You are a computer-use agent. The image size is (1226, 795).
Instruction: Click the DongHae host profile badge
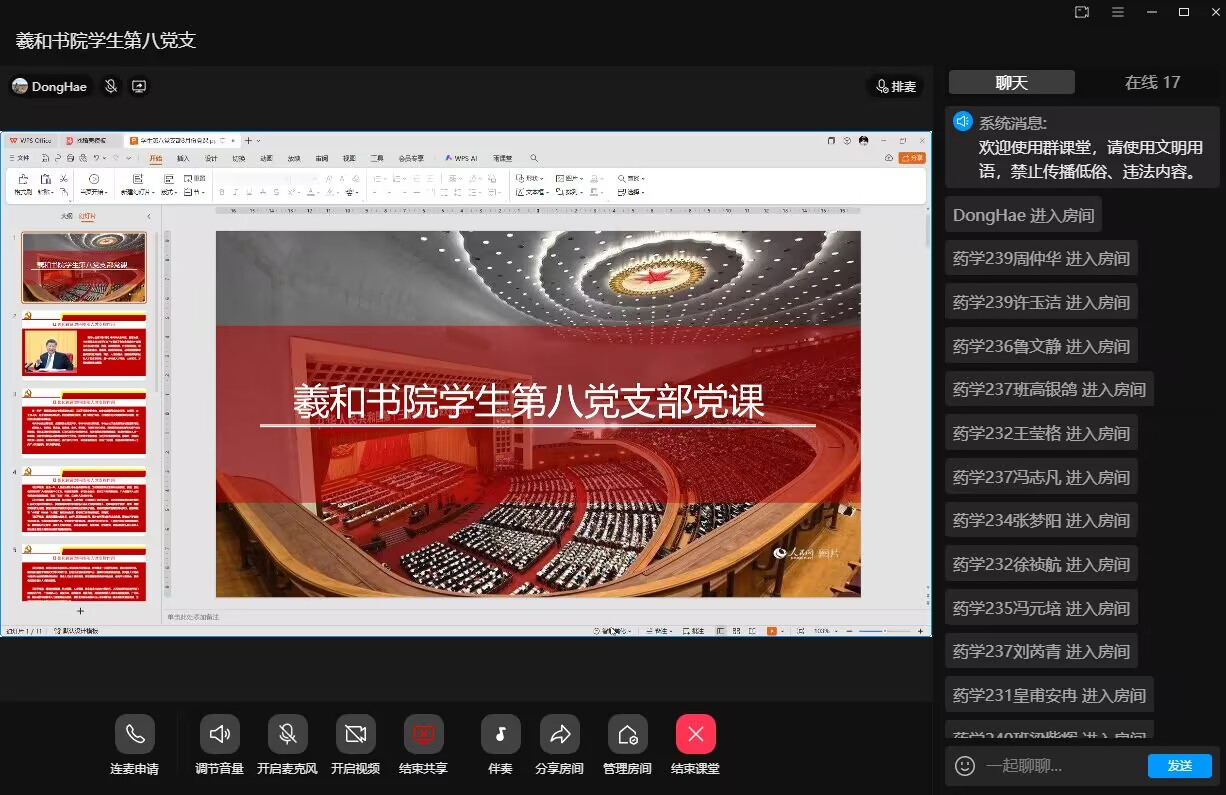point(50,87)
